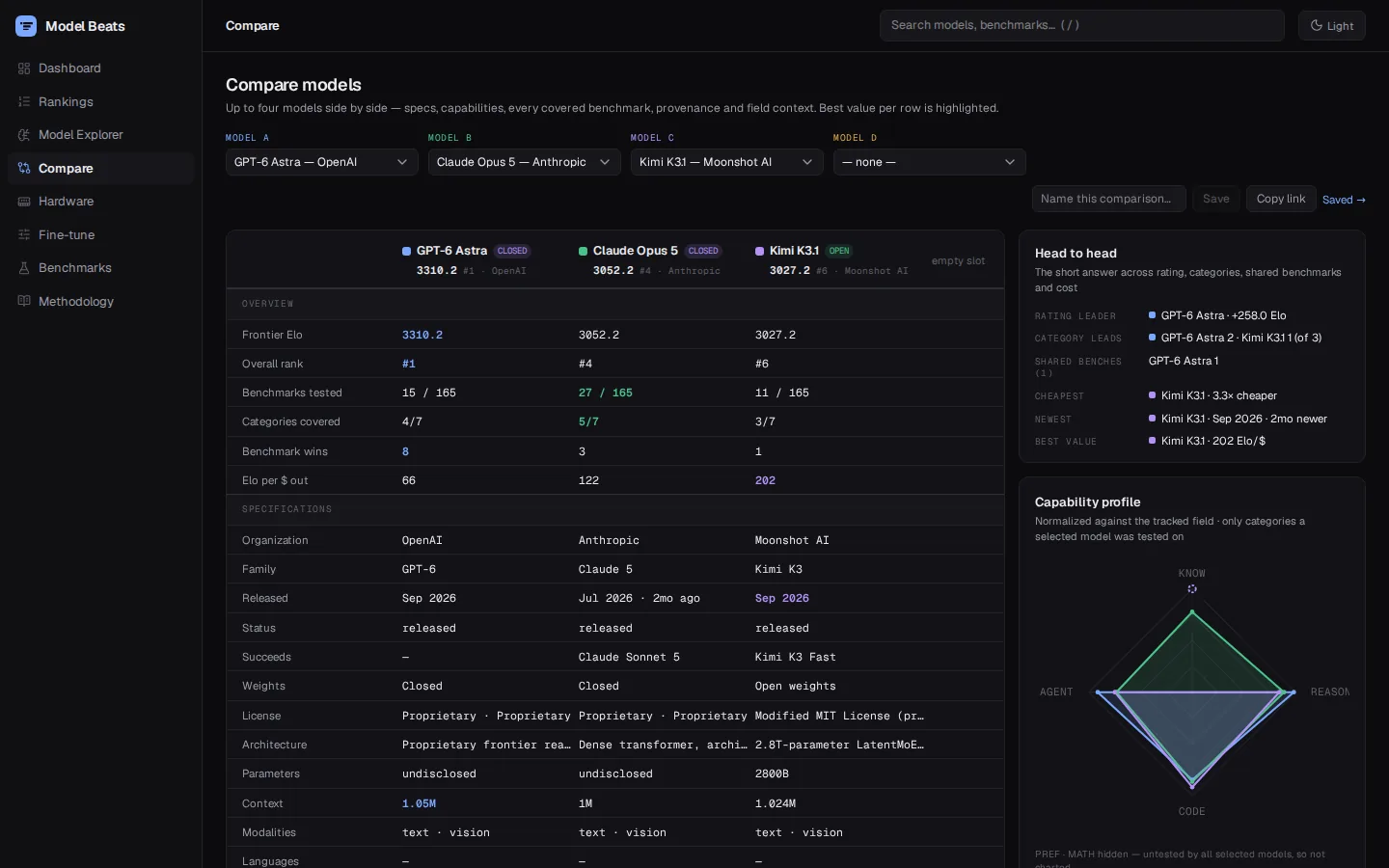Click the Released value Jul 2026 · 2mo ago

640,598
